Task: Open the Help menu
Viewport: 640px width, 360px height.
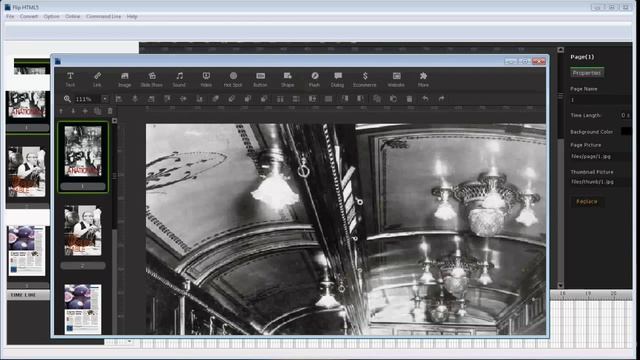Action: coord(132,16)
